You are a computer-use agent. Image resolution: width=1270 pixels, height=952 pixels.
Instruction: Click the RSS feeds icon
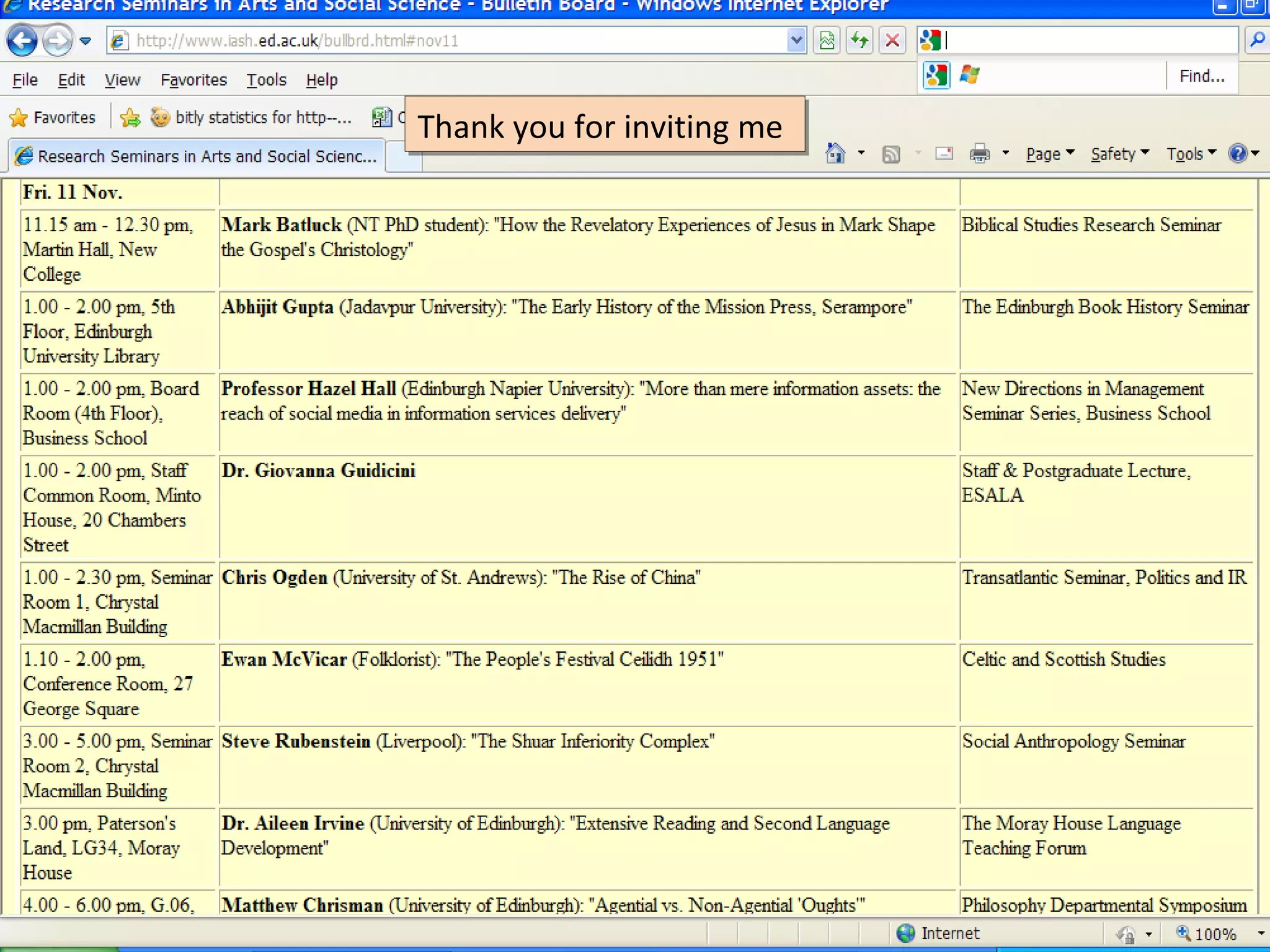(891, 154)
